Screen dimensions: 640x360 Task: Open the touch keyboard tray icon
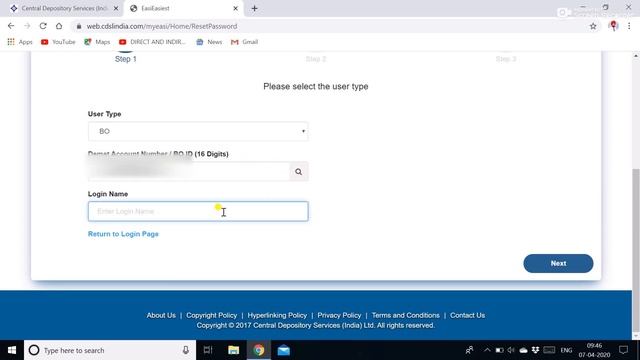coord(549,350)
